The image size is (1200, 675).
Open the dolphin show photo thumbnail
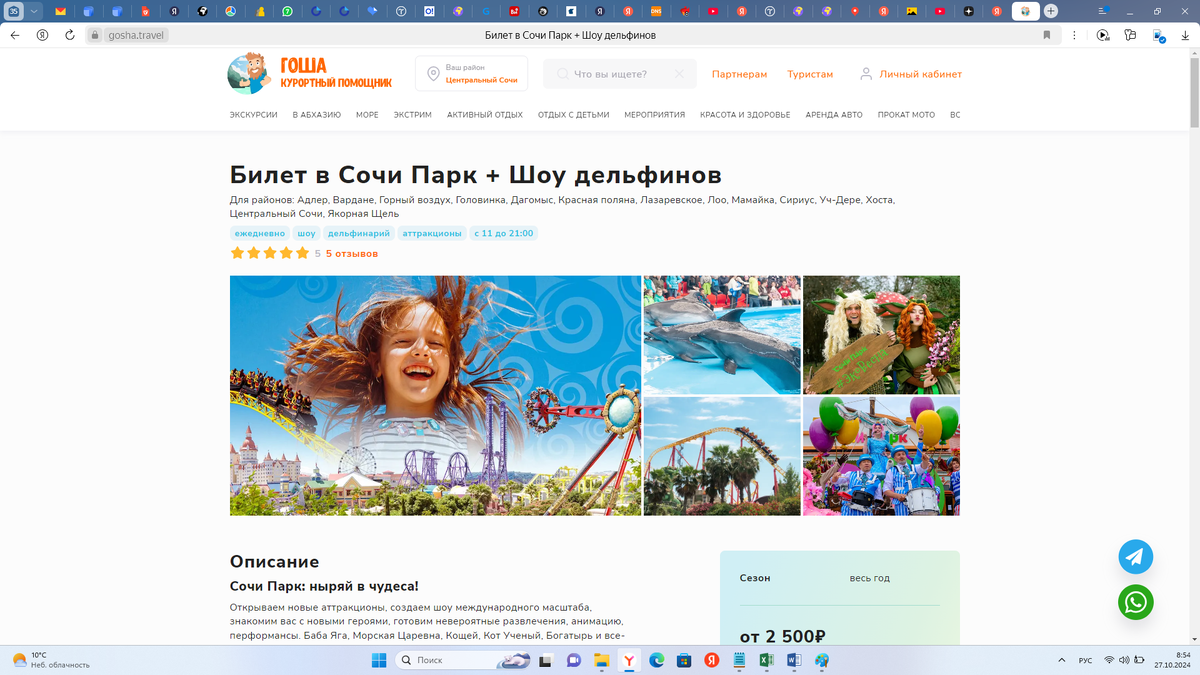pos(722,335)
